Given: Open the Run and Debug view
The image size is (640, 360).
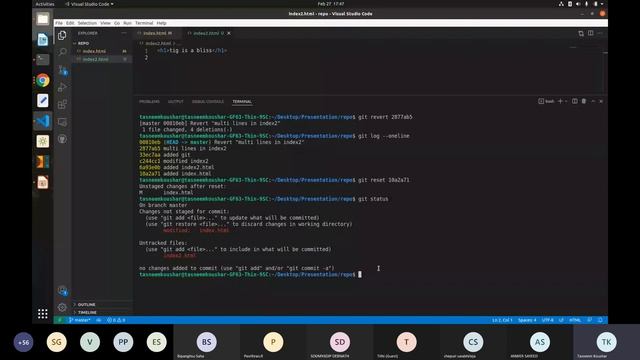Looking at the screenshot, I should click(x=62, y=87).
